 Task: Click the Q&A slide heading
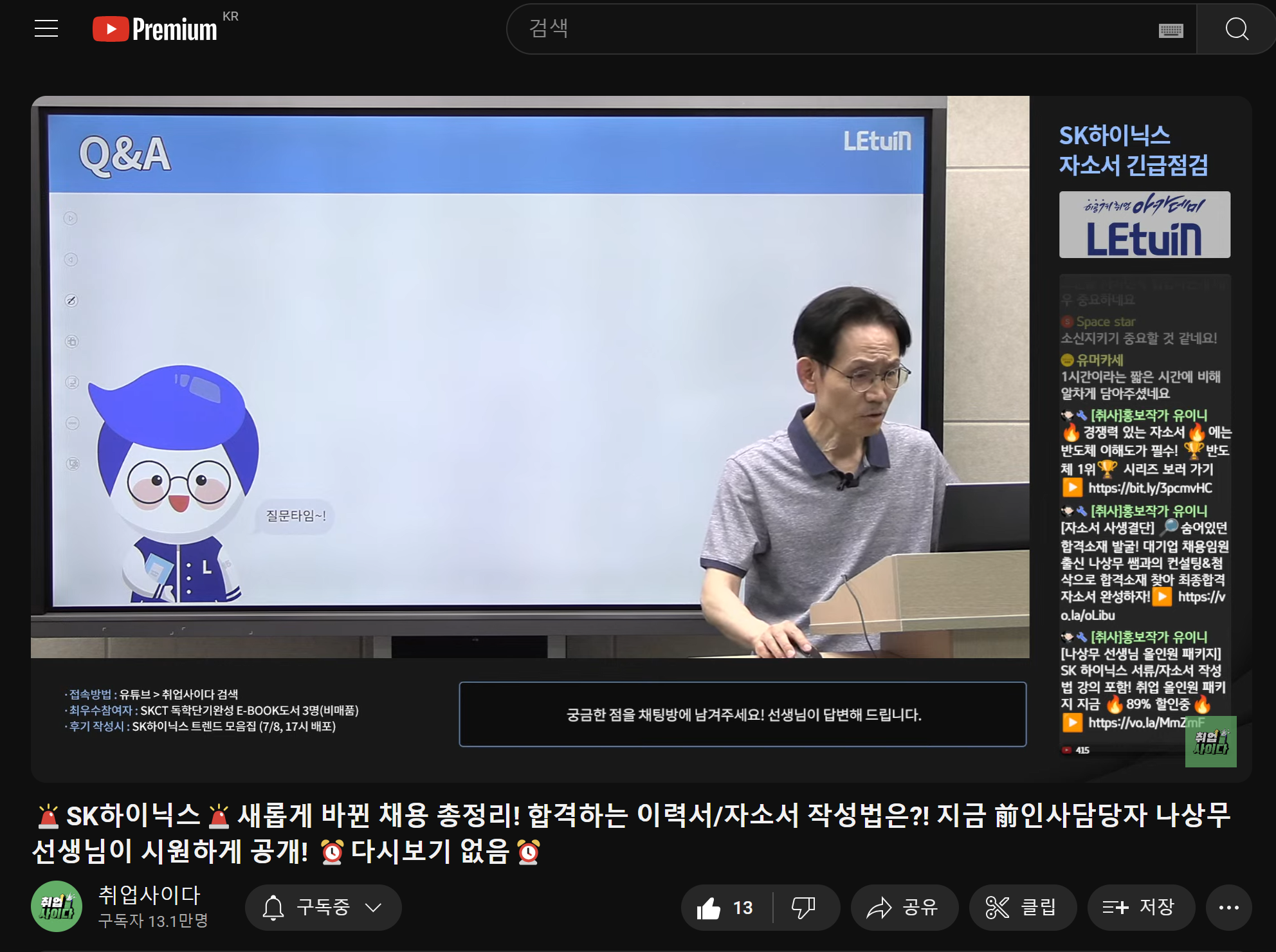point(125,155)
